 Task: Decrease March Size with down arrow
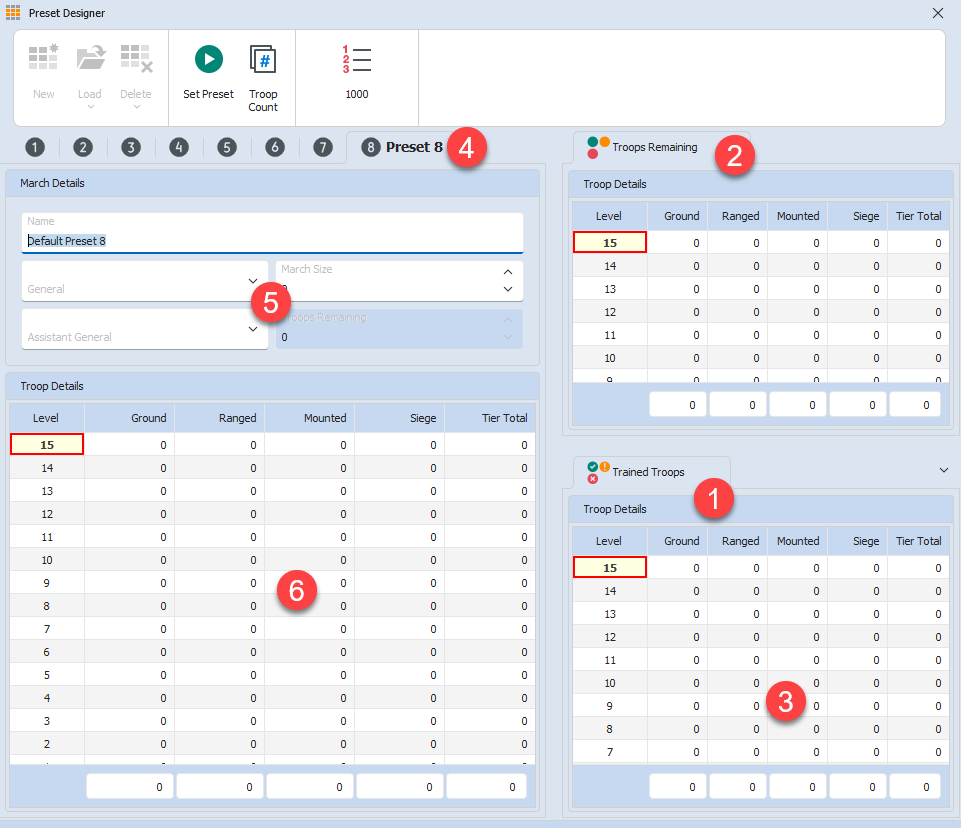(x=507, y=289)
